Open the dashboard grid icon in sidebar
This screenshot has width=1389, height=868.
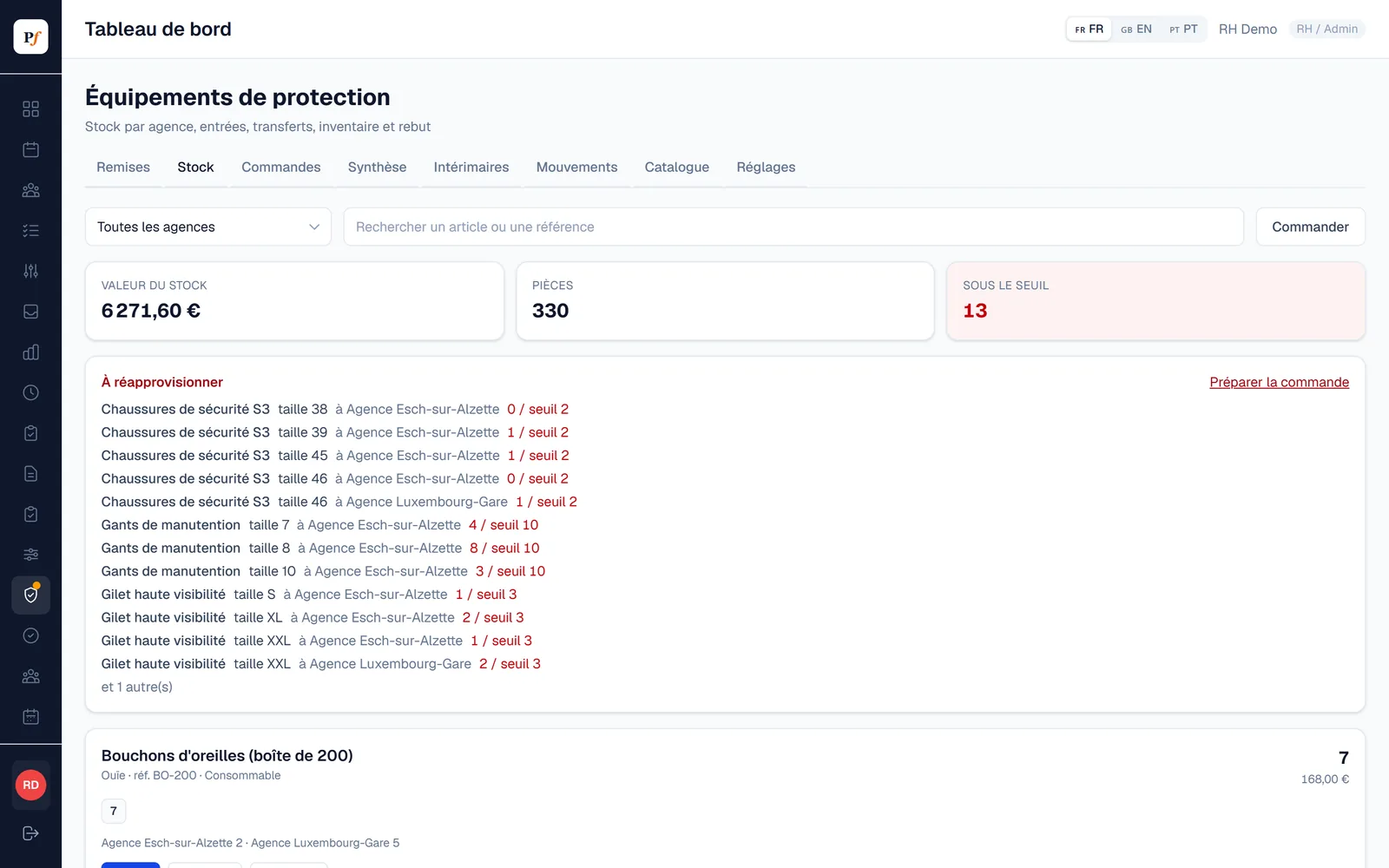pyautogui.click(x=30, y=108)
